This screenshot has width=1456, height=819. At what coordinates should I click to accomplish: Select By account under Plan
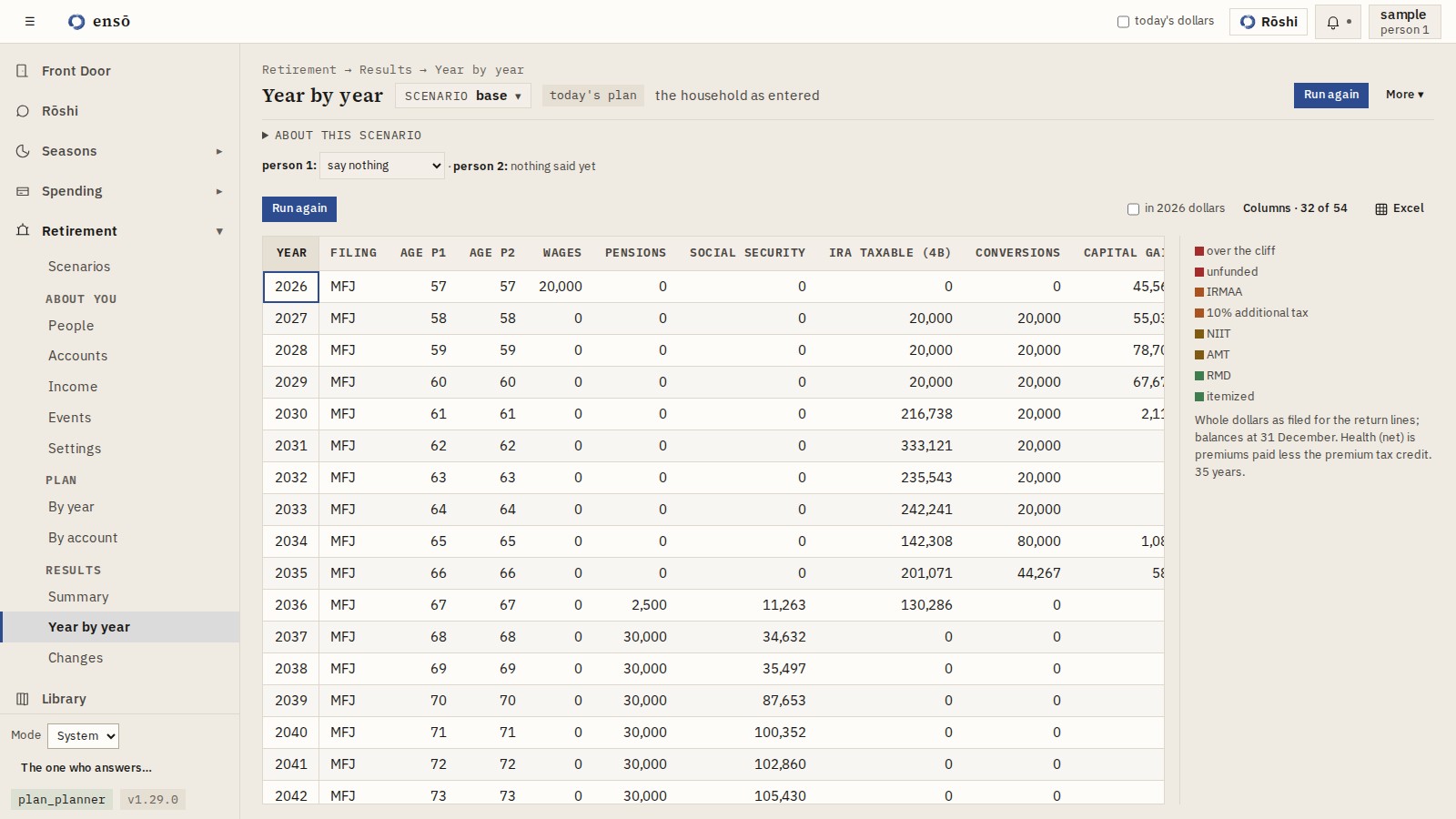coord(83,538)
